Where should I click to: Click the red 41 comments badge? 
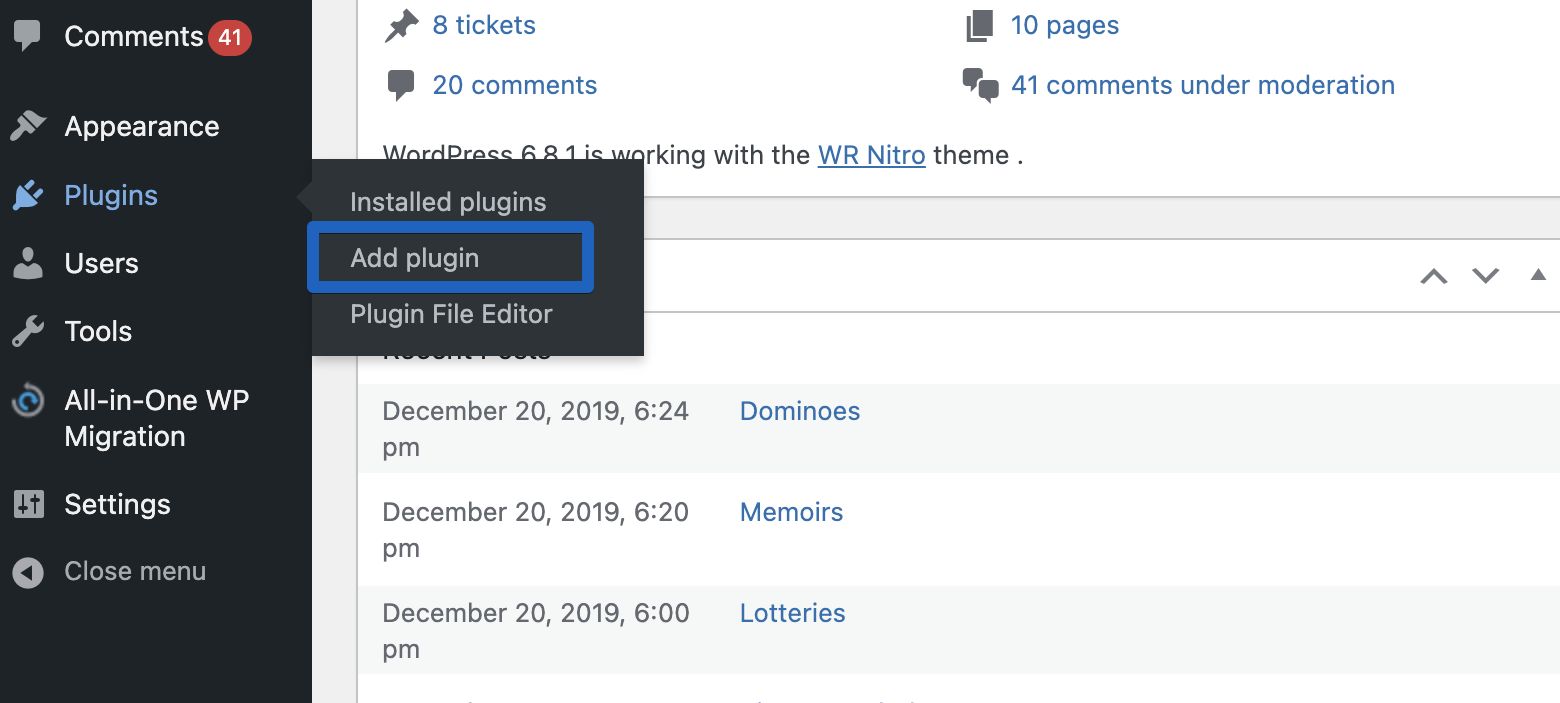(x=230, y=38)
